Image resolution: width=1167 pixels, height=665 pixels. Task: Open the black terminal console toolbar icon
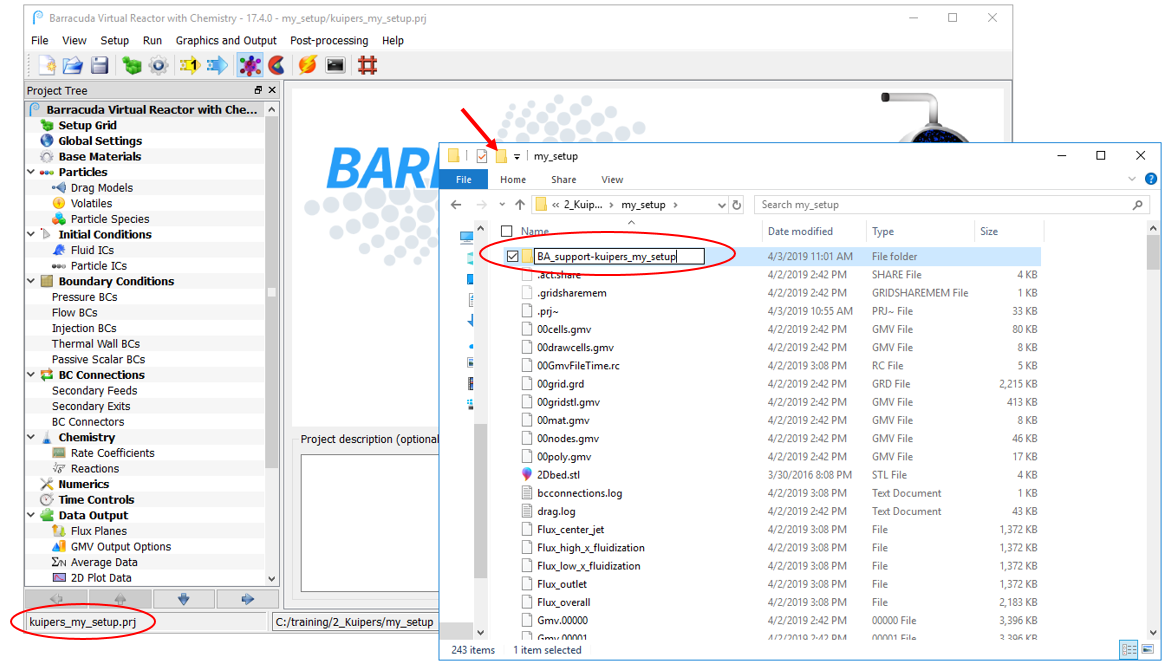pyautogui.click(x=335, y=66)
